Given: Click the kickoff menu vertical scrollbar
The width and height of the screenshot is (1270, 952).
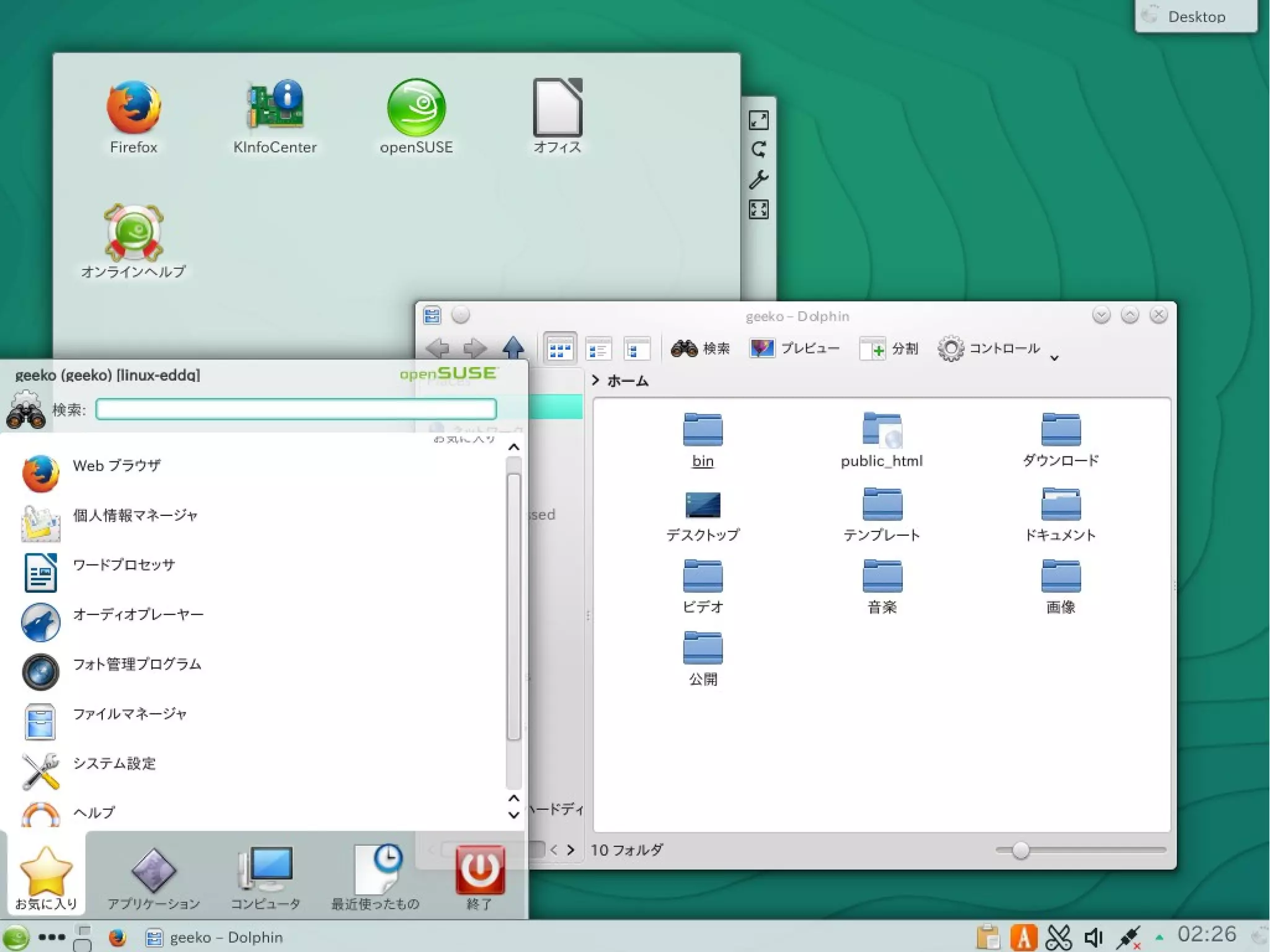Looking at the screenshot, I should pos(513,607).
